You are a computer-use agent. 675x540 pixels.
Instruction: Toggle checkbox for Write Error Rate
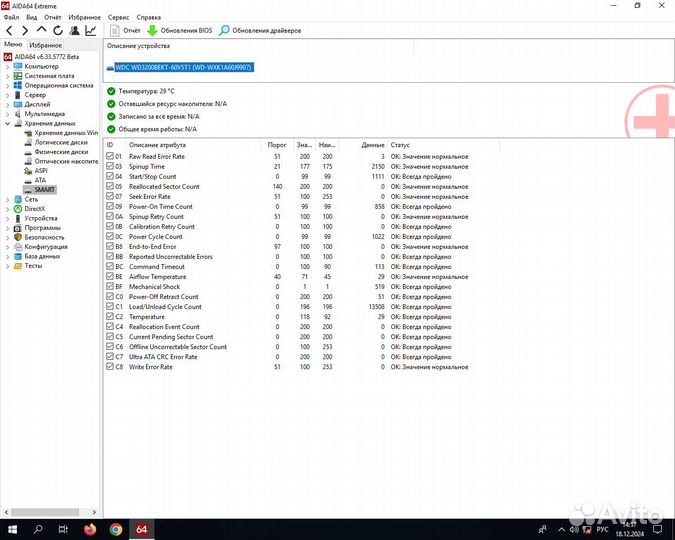coord(110,367)
